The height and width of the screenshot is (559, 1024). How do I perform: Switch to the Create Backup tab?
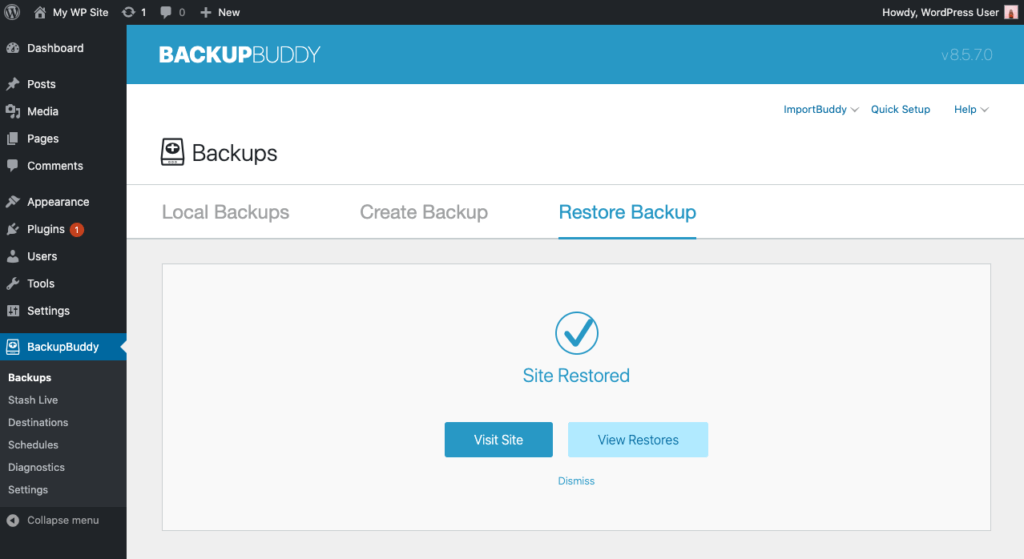[424, 212]
